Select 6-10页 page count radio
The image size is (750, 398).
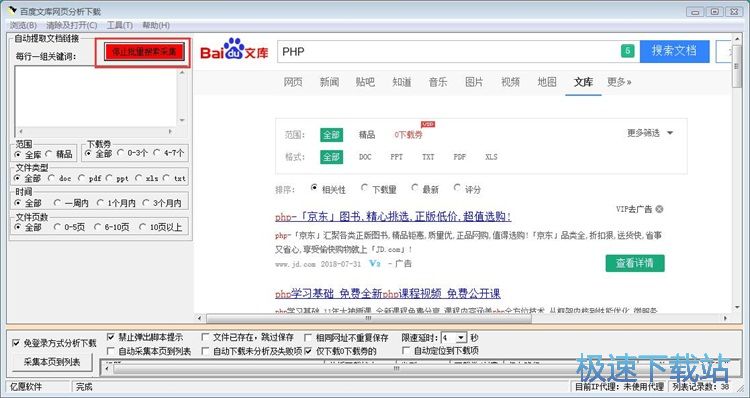[111, 227]
